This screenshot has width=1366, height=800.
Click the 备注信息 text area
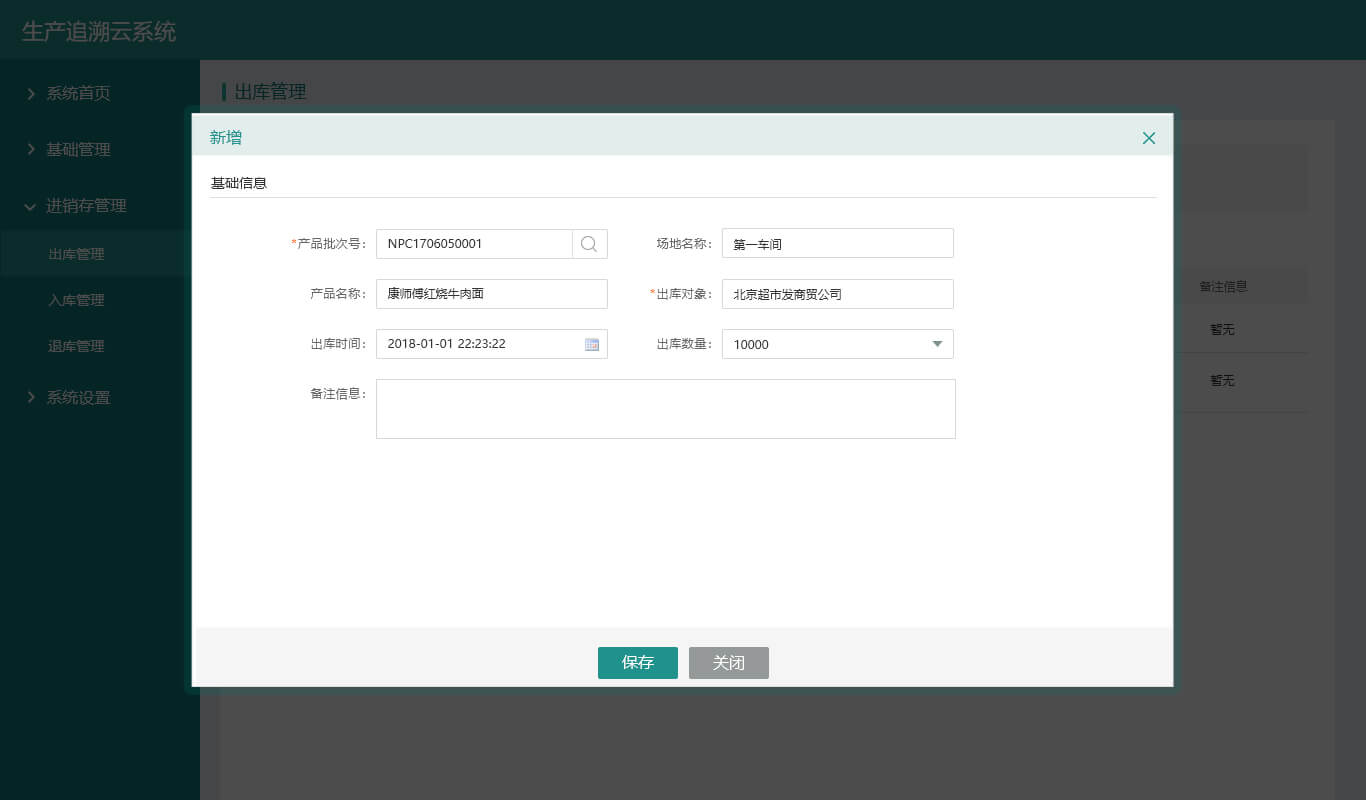tap(665, 409)
